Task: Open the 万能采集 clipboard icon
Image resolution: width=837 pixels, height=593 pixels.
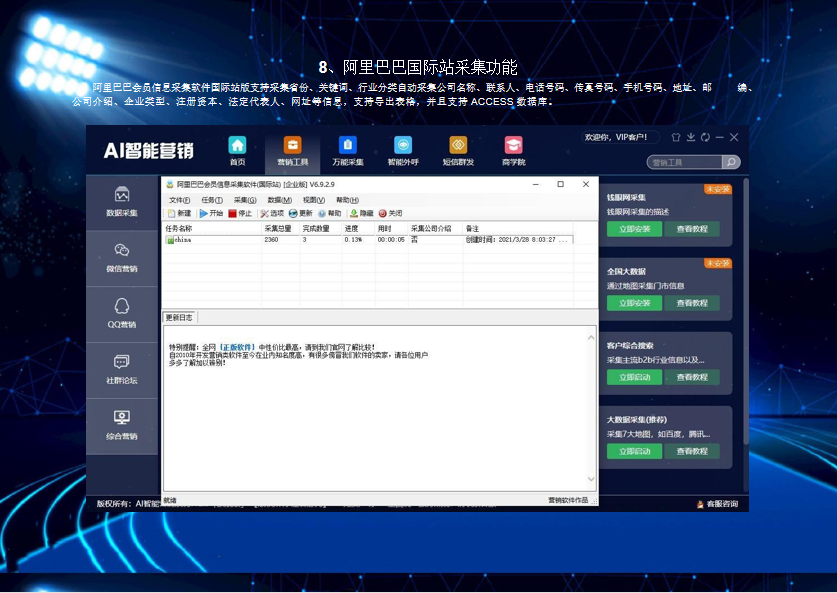Action: (x=348, y=145)
